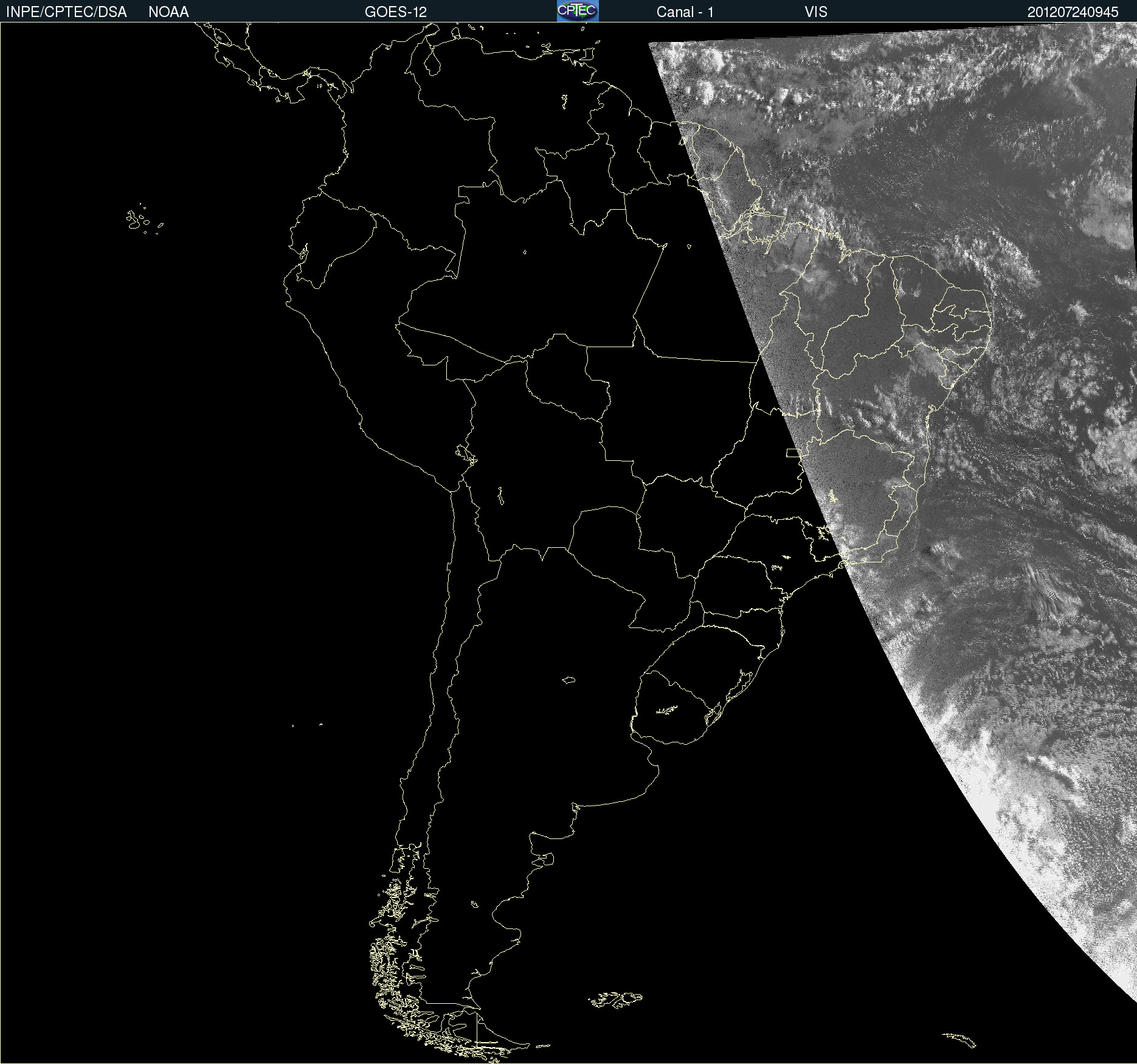Click the CPTEC logo in the header
Screen dimensions: 1137x1064
tap(578, 11)
